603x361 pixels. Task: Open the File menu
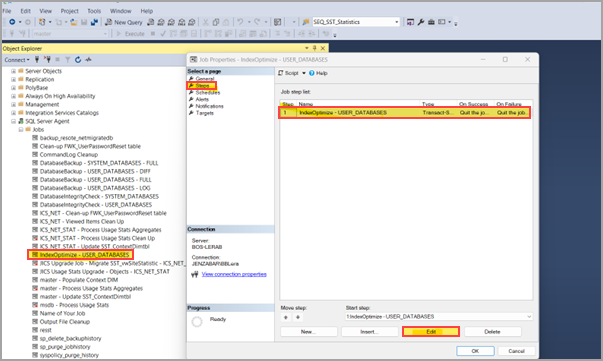click(x=7, y=11)
